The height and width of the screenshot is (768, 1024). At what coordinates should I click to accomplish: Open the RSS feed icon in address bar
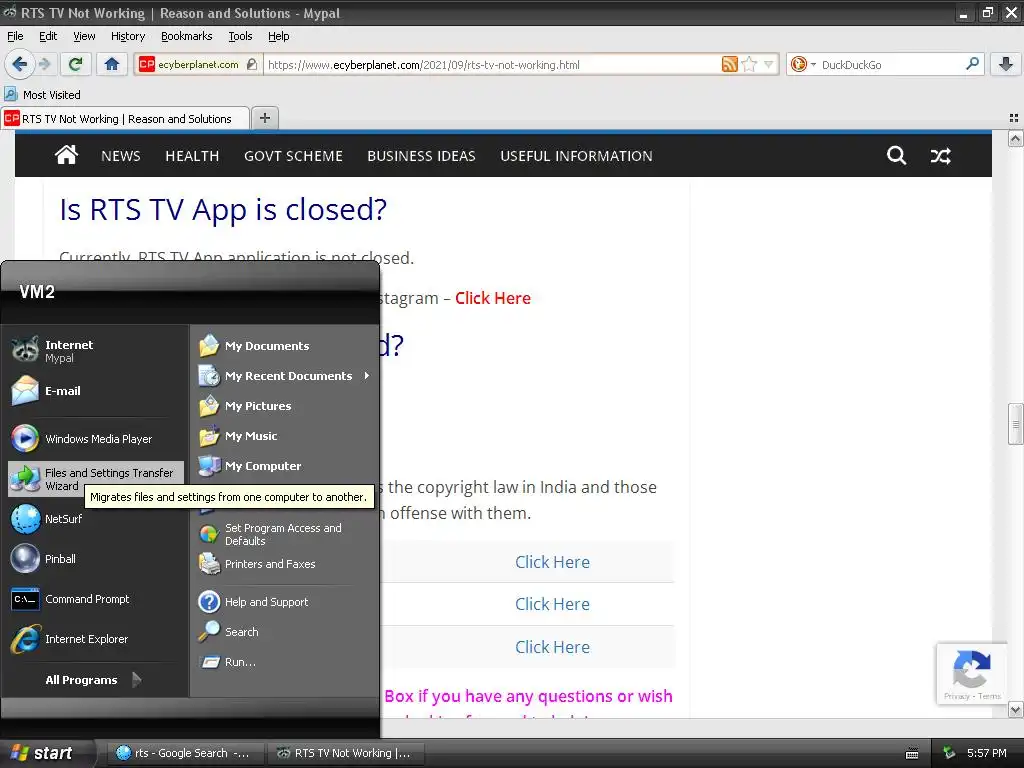pos(729,64)
